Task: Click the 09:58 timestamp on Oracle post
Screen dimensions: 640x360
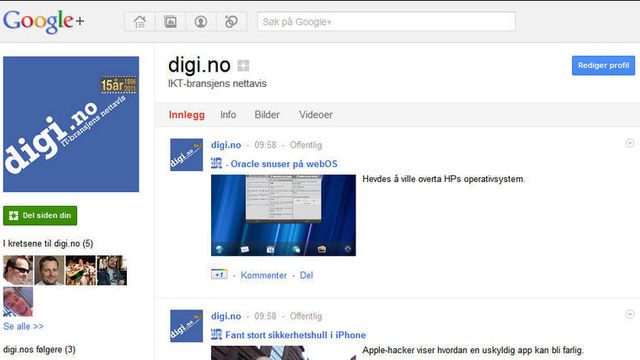Action: coord(265,145)
